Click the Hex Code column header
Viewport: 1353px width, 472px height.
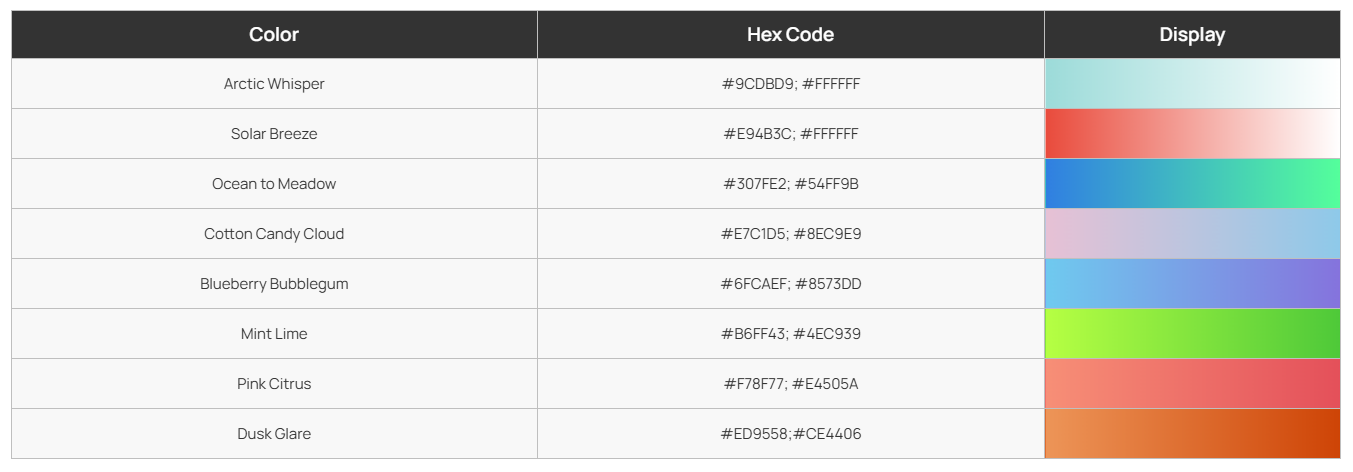click(790, 35)
